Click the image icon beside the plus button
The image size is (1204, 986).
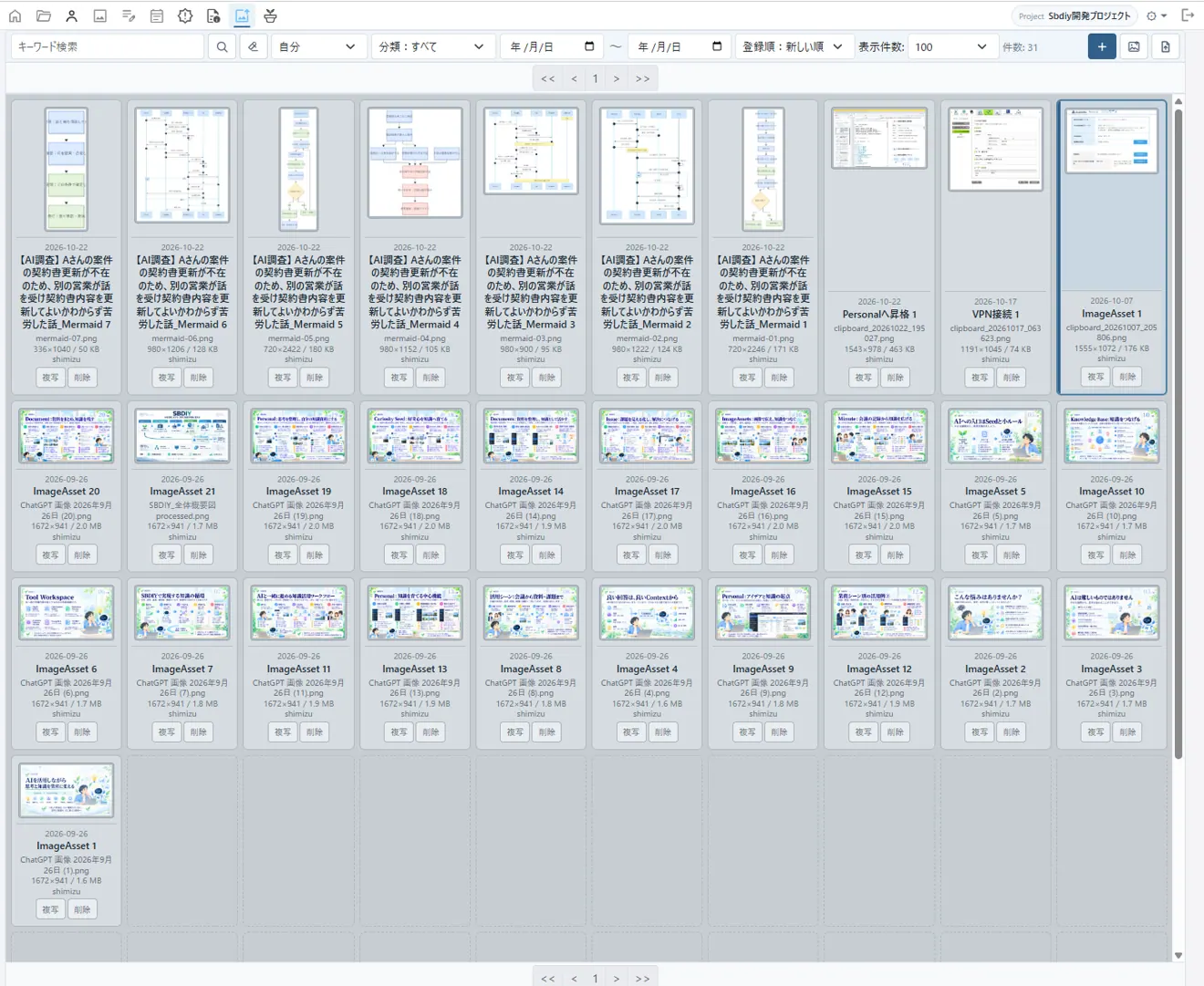(x=1134, y=47)
